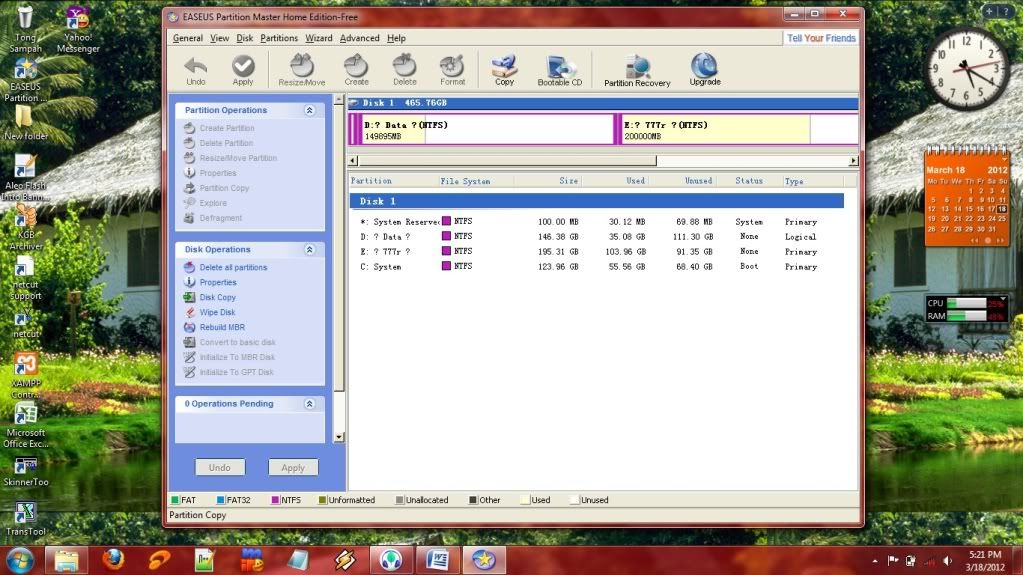This screenshot has height=575, width=1023.
Task: Click the FAT color swatch in legend
Action: click(x=175, y=500)
